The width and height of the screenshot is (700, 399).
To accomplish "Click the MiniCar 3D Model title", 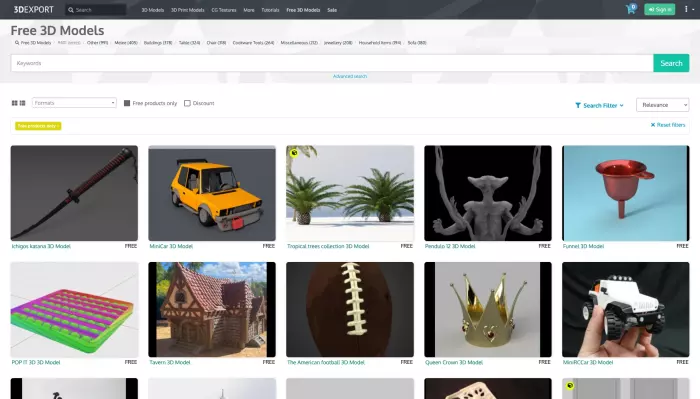I will [171, 246].
